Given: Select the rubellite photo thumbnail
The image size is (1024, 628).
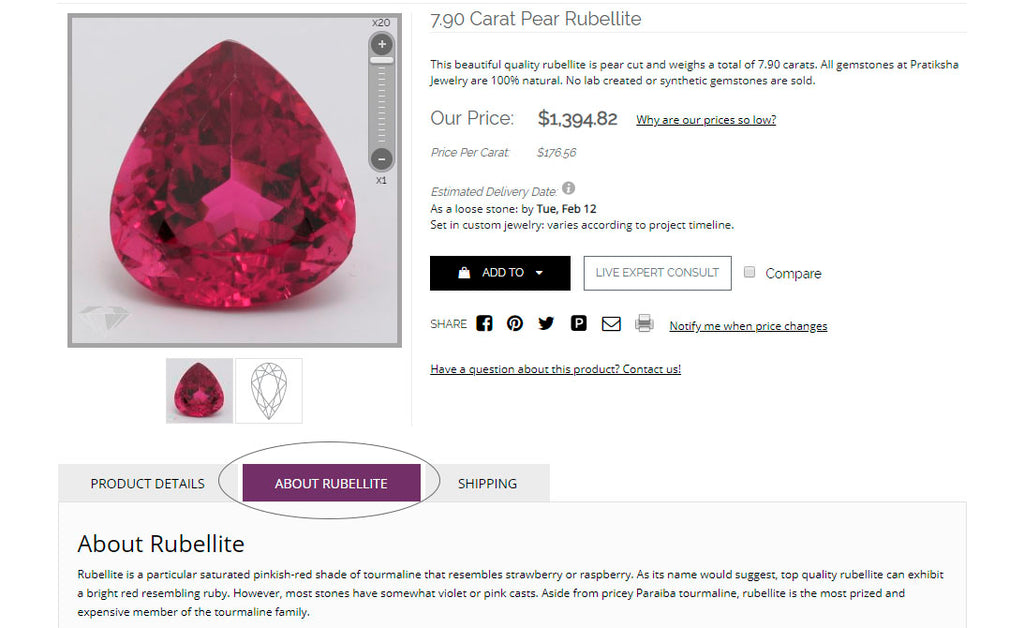Looking at the screenshot, I should tap(199, 391).
